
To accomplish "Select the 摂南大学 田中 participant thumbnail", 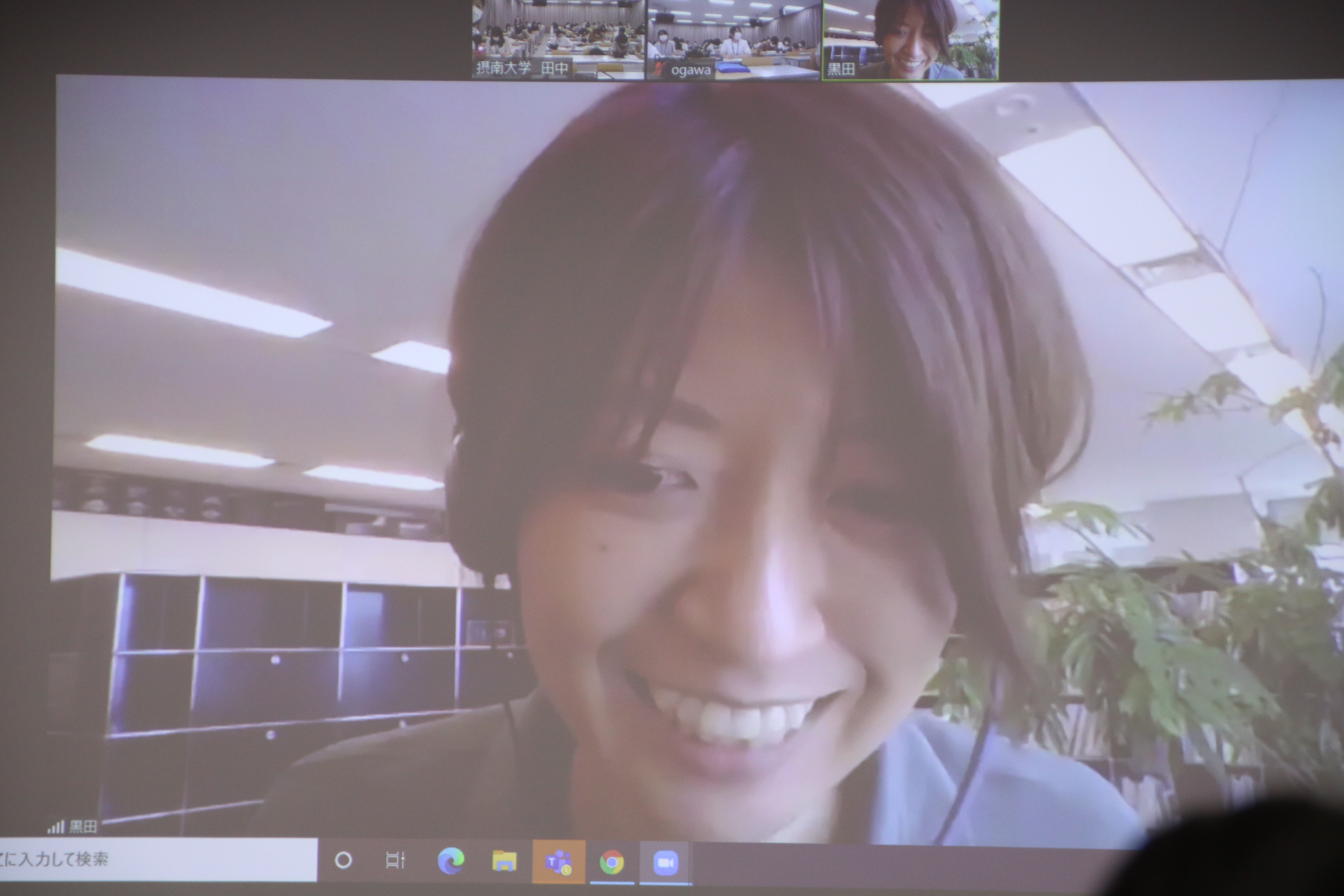I will (x=558, y=39).
